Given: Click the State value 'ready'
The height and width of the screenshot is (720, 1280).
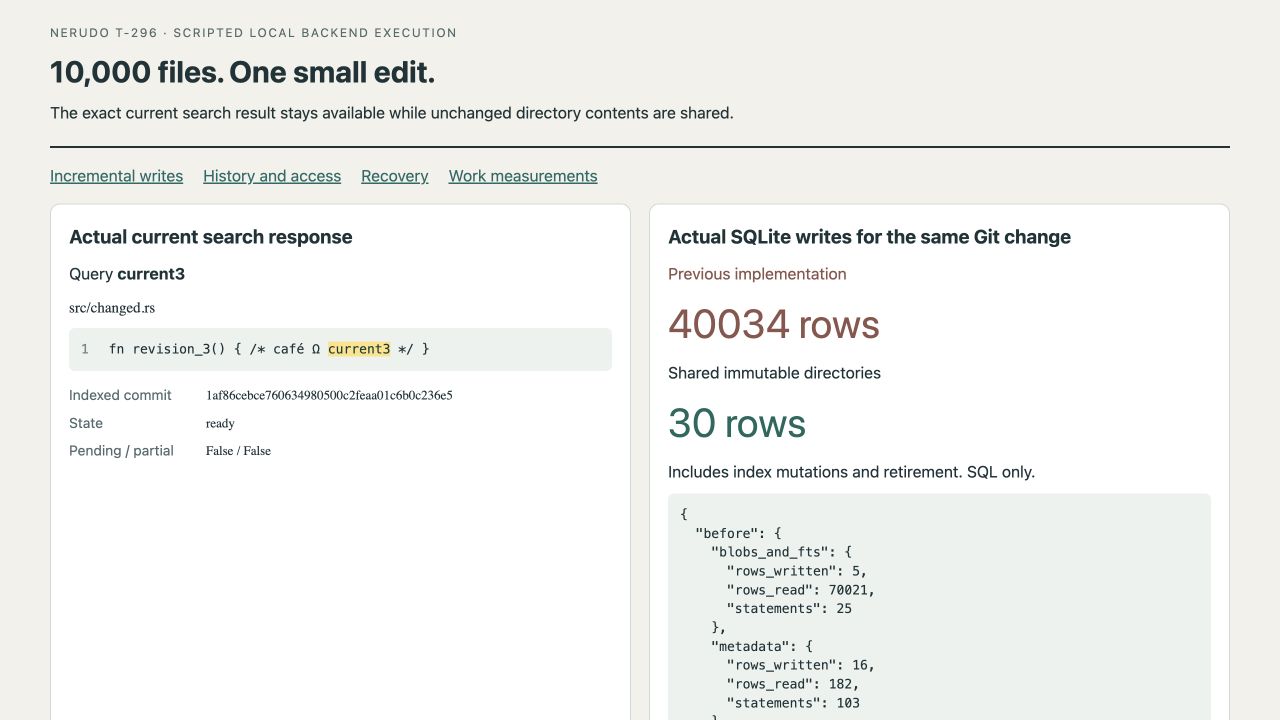Looking at the screenshot, I should point(220,423).
